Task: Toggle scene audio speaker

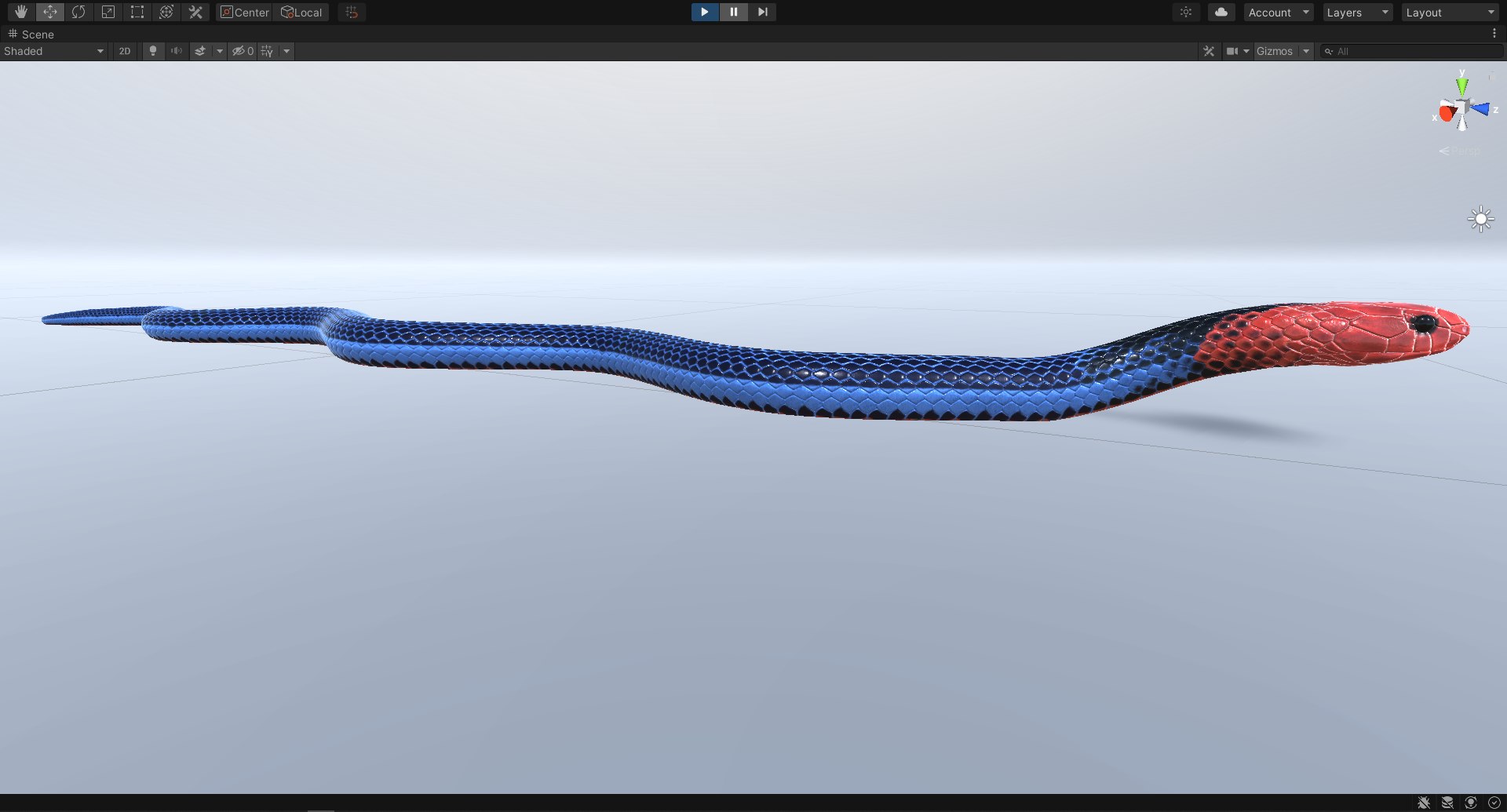Action: pos(177,51)
